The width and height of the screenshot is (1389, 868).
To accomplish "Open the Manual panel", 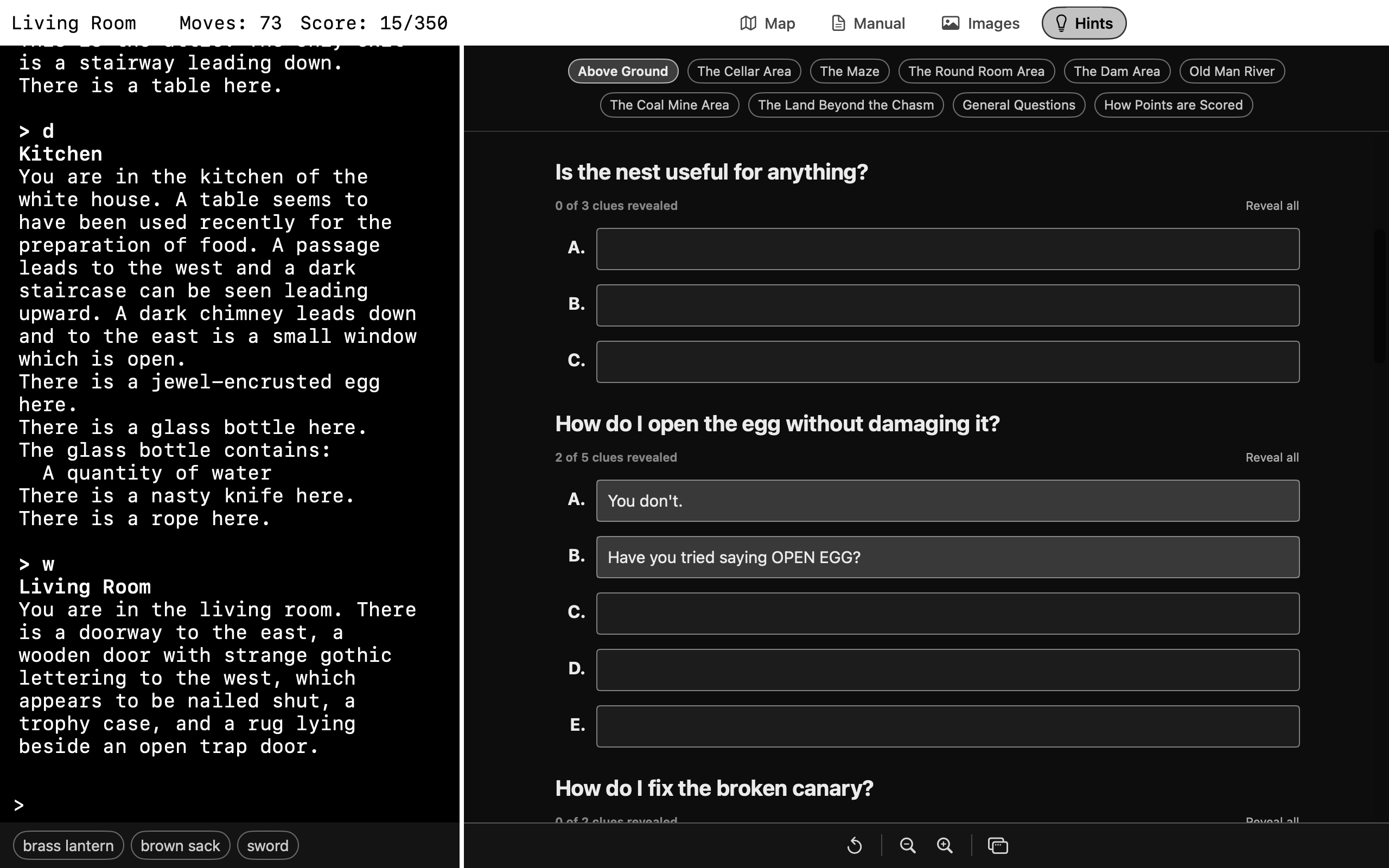I will tap(868, 23).
